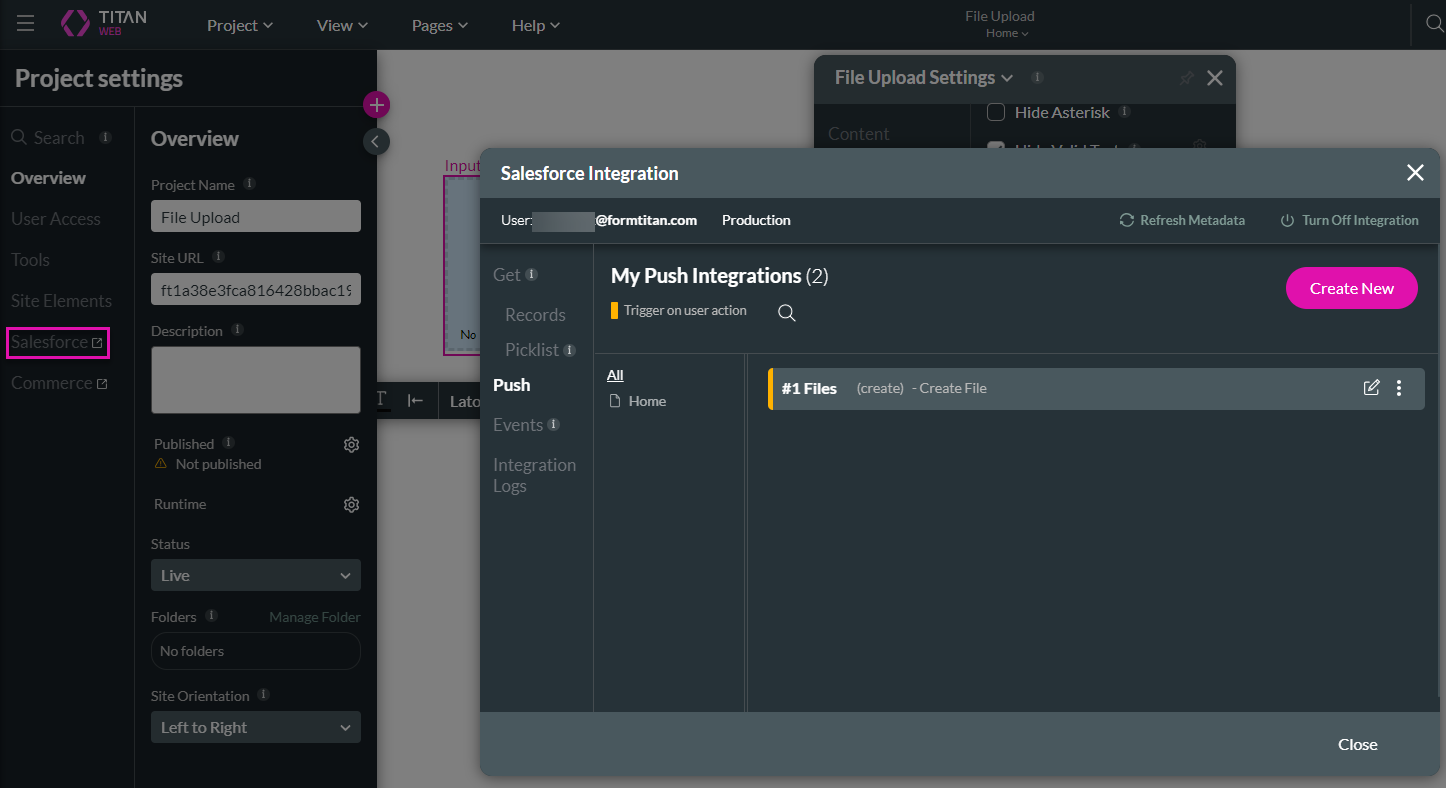This screenshot has height=788, width=1446.
Task: Open the Project menu
Action: click(240, 25)
